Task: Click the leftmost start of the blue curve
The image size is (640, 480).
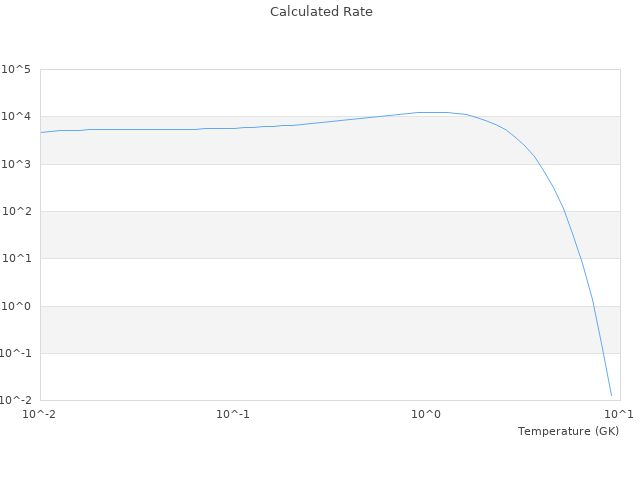Action: tap(41, 132)
